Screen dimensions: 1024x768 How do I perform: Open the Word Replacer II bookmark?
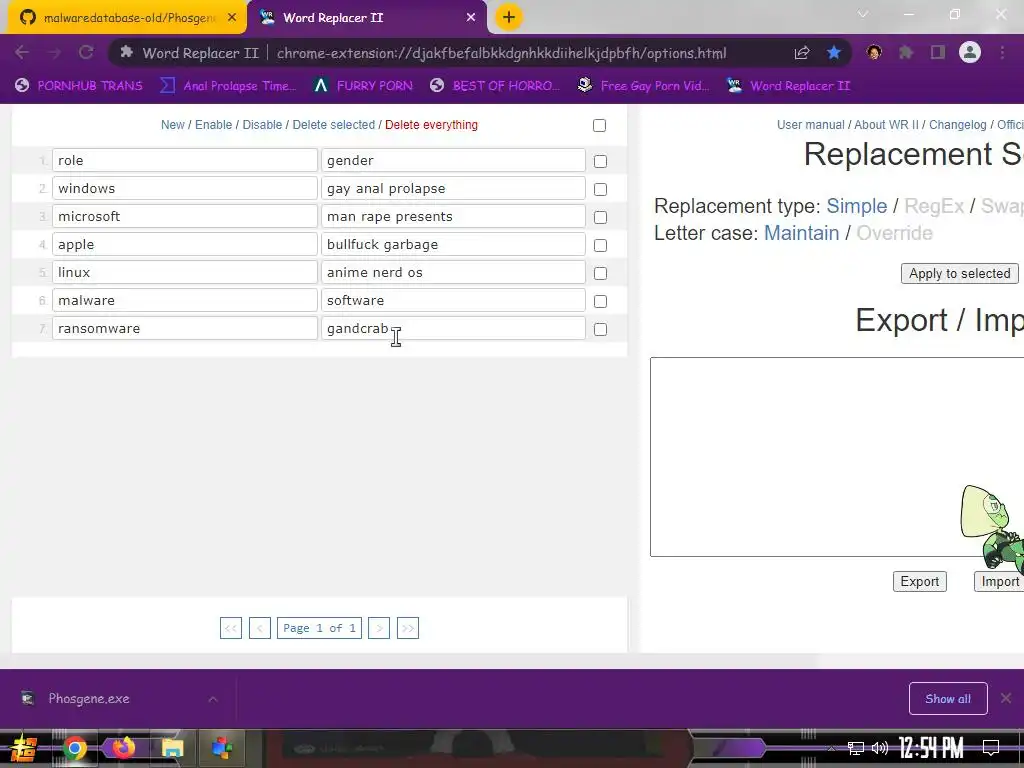click(788, 86)
